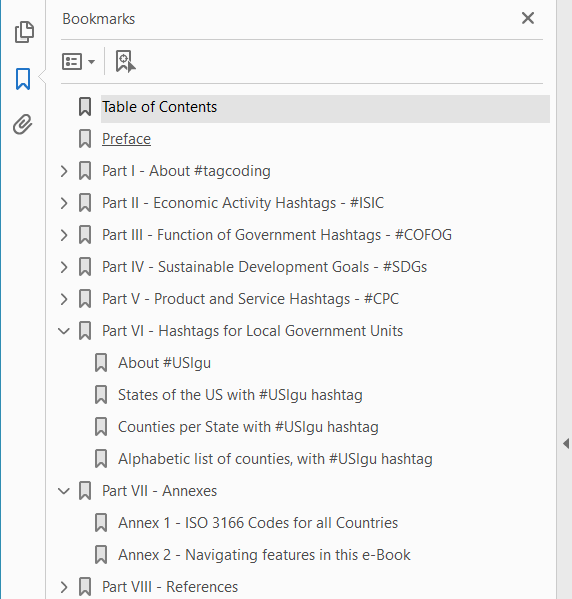
Task: Open Annex 1 - ISO 3166 Codes bookmark
Action: pos(258,523)
